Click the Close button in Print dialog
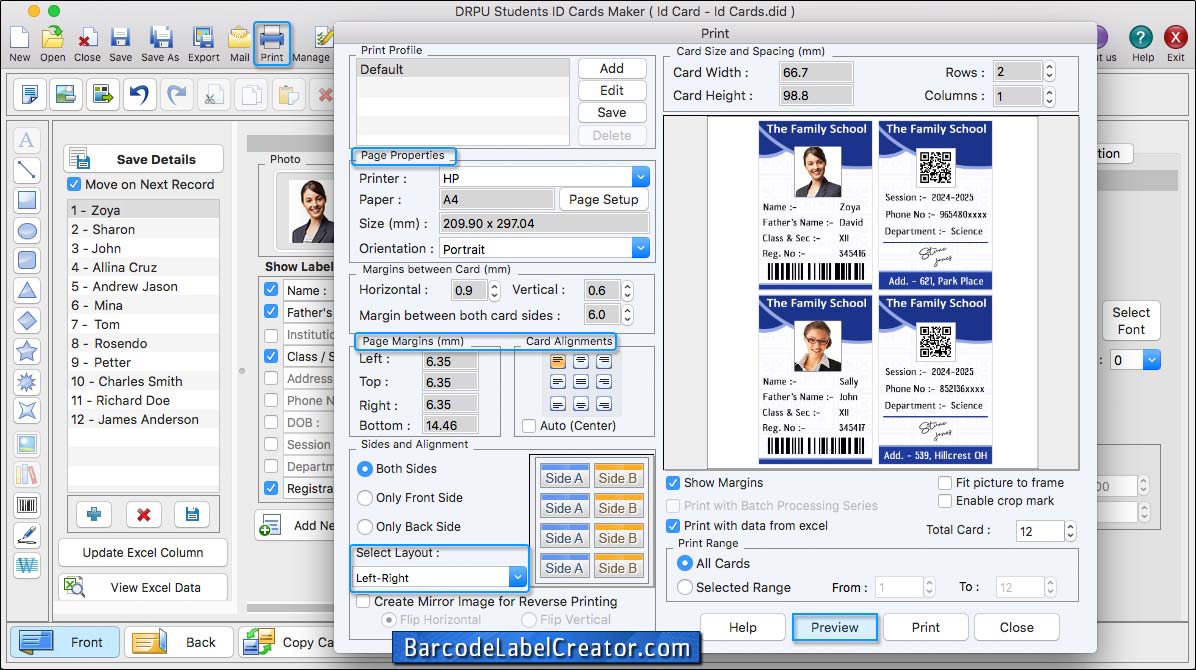 tap(1016, 627)
